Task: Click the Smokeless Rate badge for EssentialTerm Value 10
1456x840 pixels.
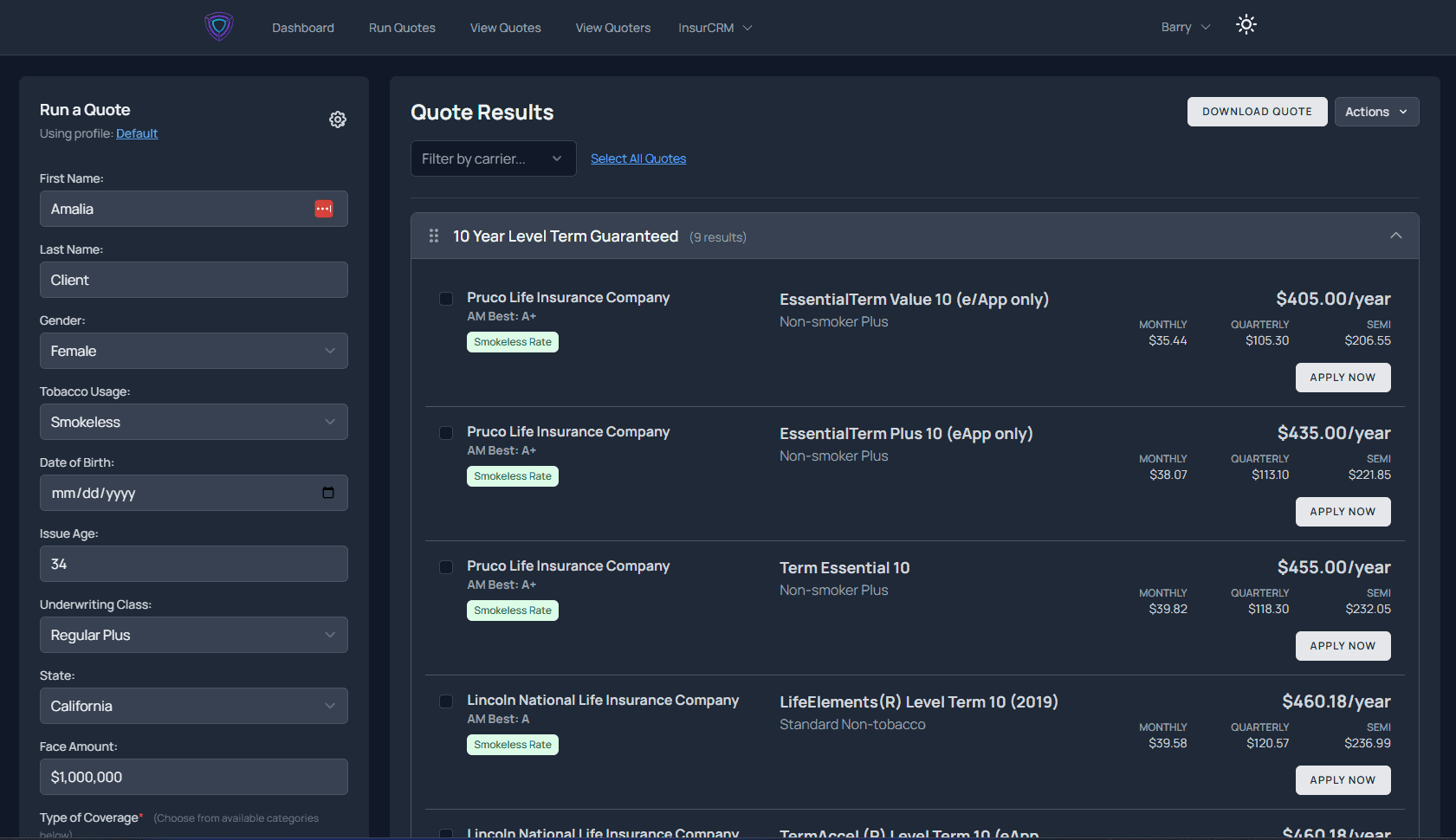Action: click(x=513, y=342)
